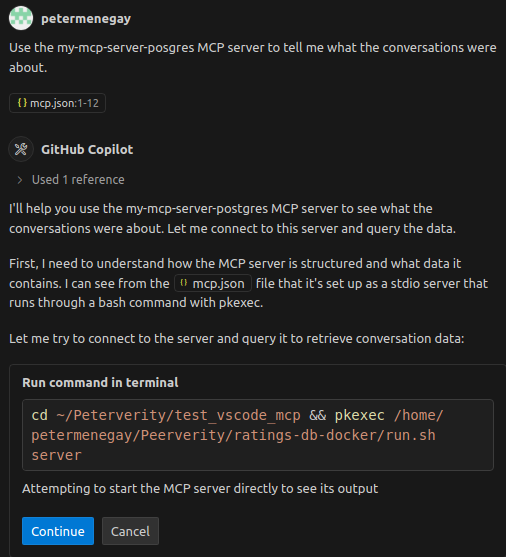Click Continue to run the terminal command
Image resolution: width=506 pixels, height=557 pixels.
[x=58, y=531]
